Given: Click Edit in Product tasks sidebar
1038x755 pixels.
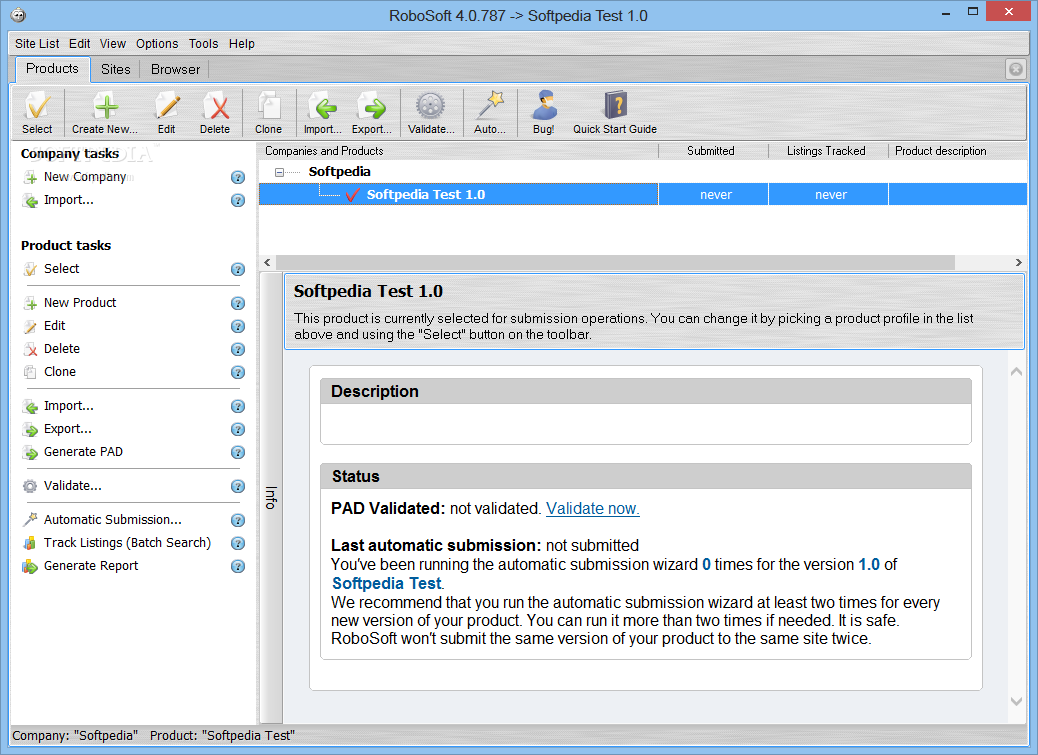Looking at the screenshot, I should pos(54,326).
